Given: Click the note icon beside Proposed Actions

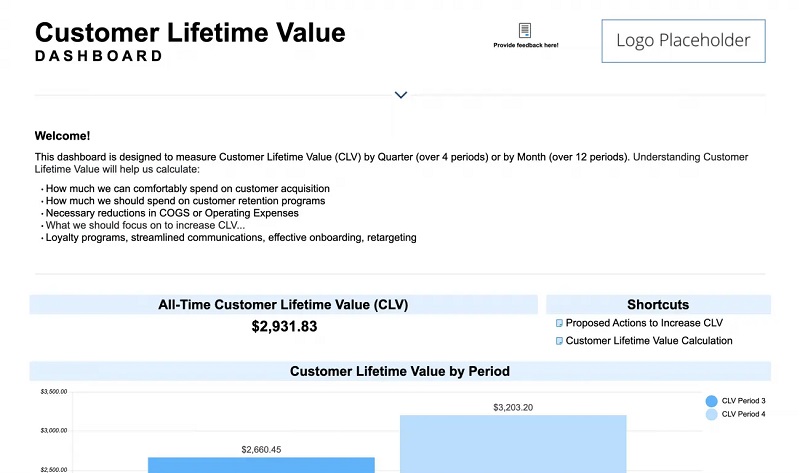Looking at the screenshot, I should (x=559, y=323).
